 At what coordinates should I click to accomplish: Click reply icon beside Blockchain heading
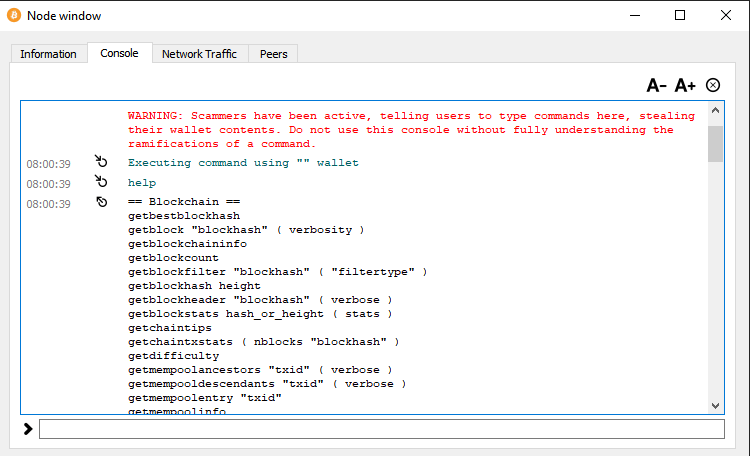coord(101,203)
